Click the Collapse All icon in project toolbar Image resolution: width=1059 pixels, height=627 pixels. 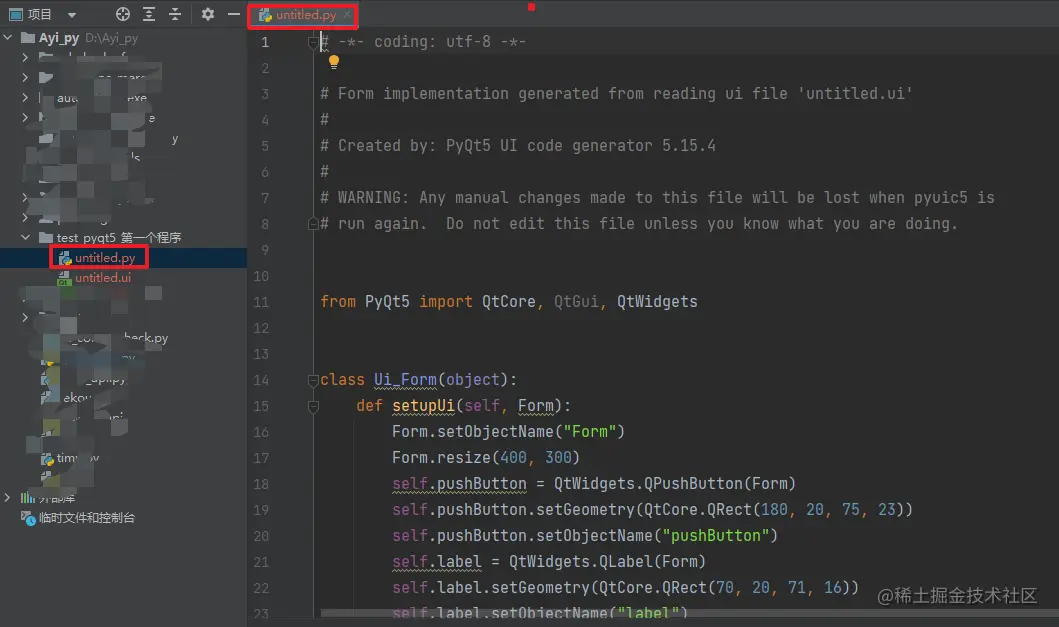[175, 14]
